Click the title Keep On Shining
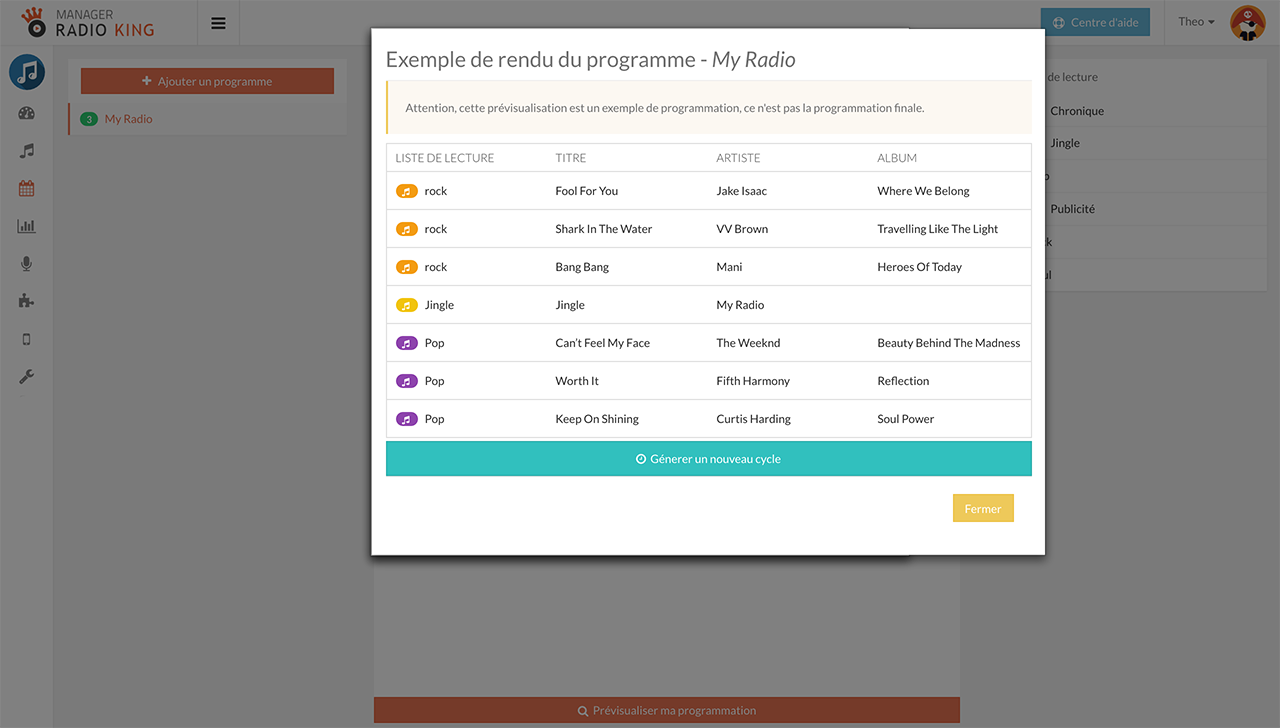This screenshot has width=1280, height=728. 597,419
